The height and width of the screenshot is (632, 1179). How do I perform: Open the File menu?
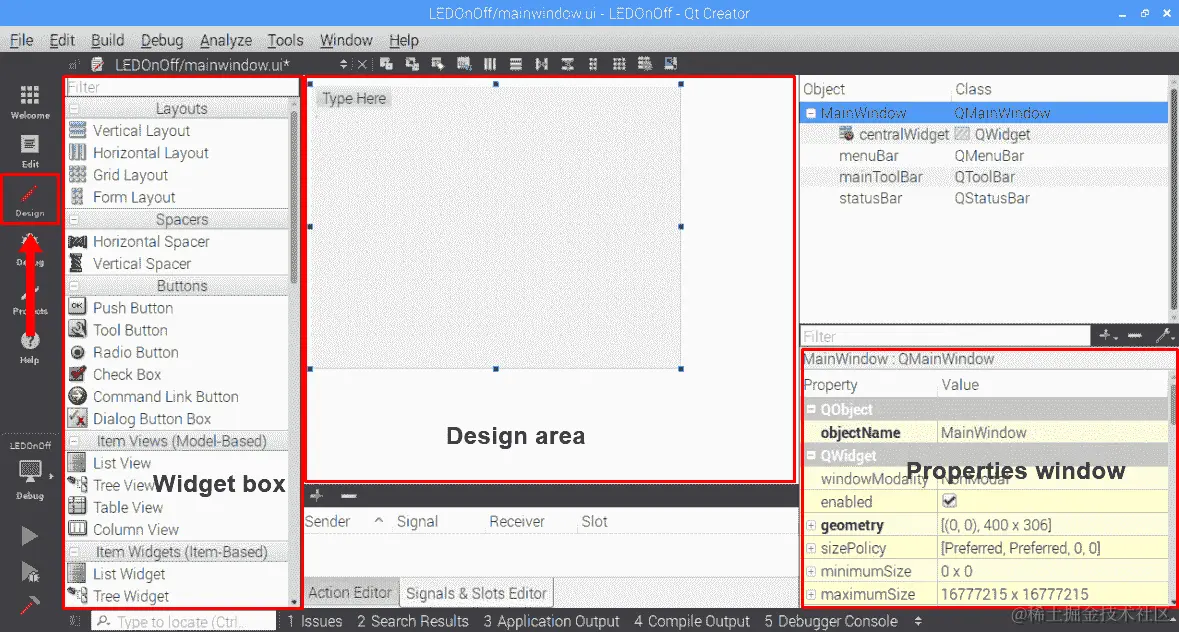click(21, 40)
